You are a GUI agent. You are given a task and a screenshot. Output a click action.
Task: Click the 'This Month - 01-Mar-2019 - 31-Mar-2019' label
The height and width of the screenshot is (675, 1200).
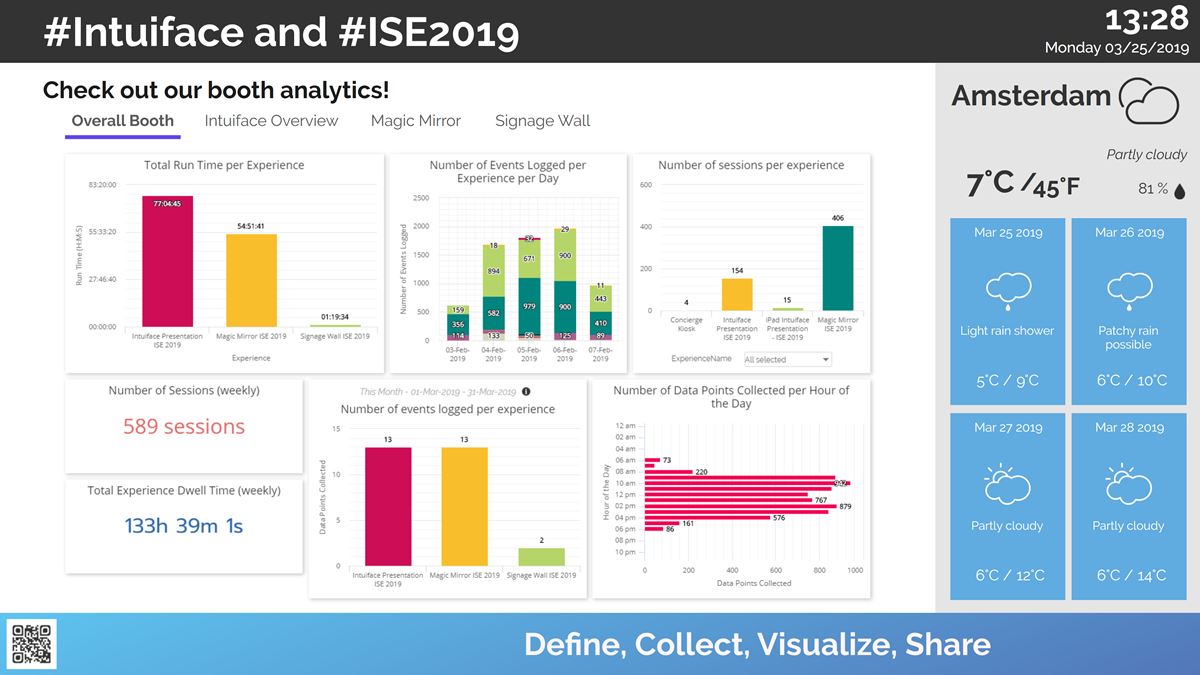437,392
